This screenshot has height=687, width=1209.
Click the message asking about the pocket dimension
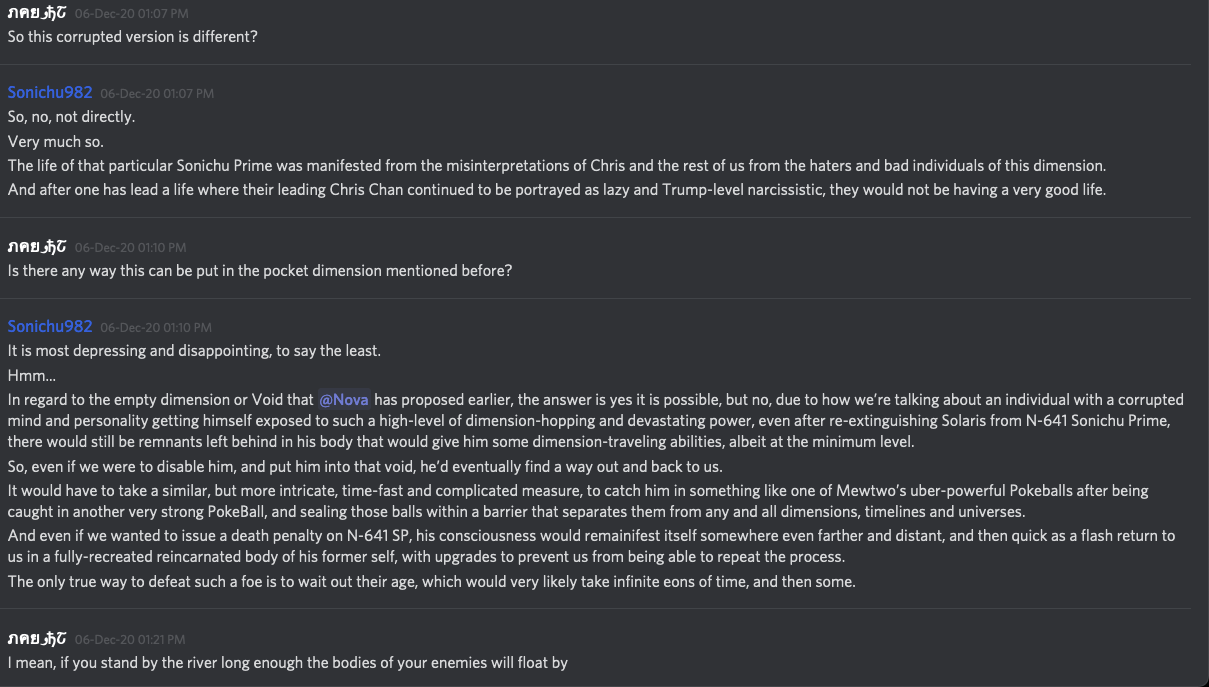click(x=260, y=270)
